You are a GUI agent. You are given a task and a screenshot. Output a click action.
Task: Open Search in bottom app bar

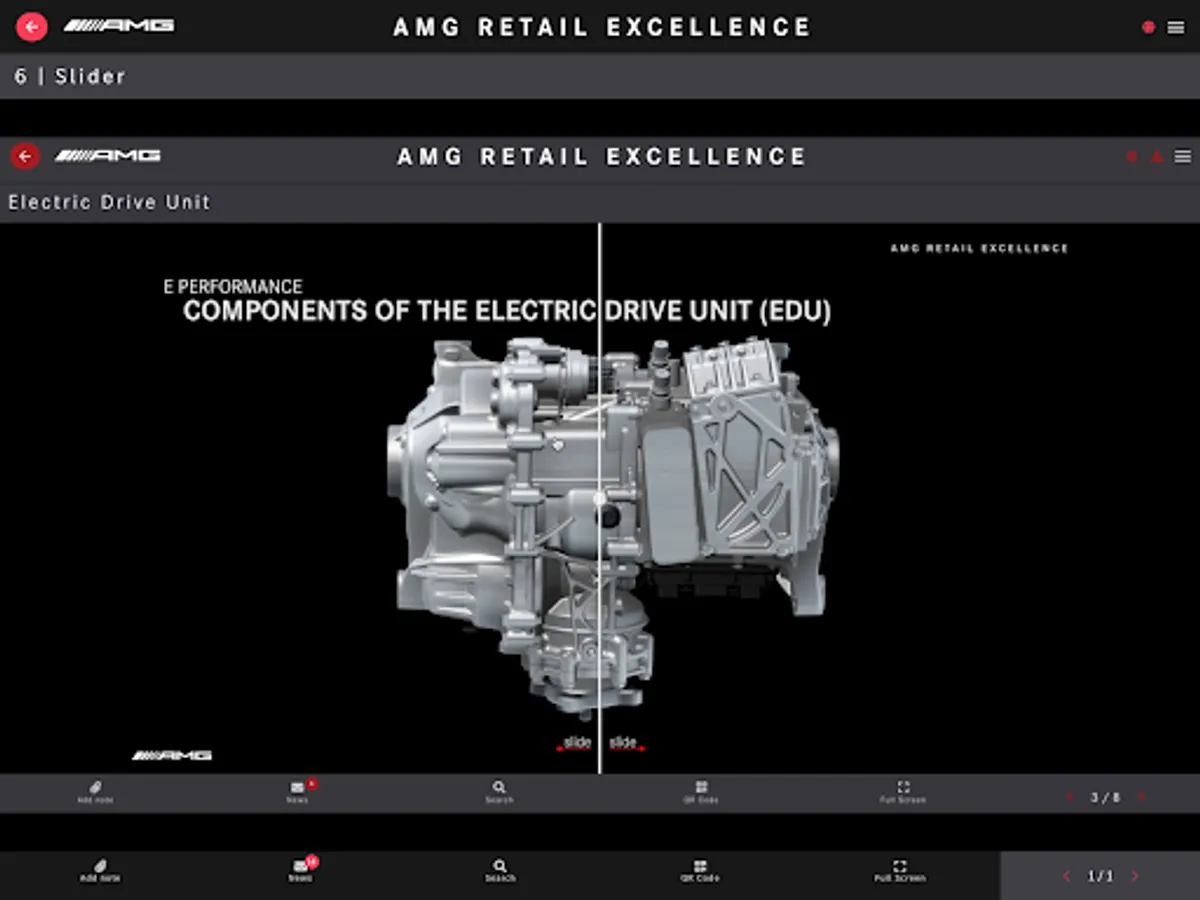coord(500,871)
